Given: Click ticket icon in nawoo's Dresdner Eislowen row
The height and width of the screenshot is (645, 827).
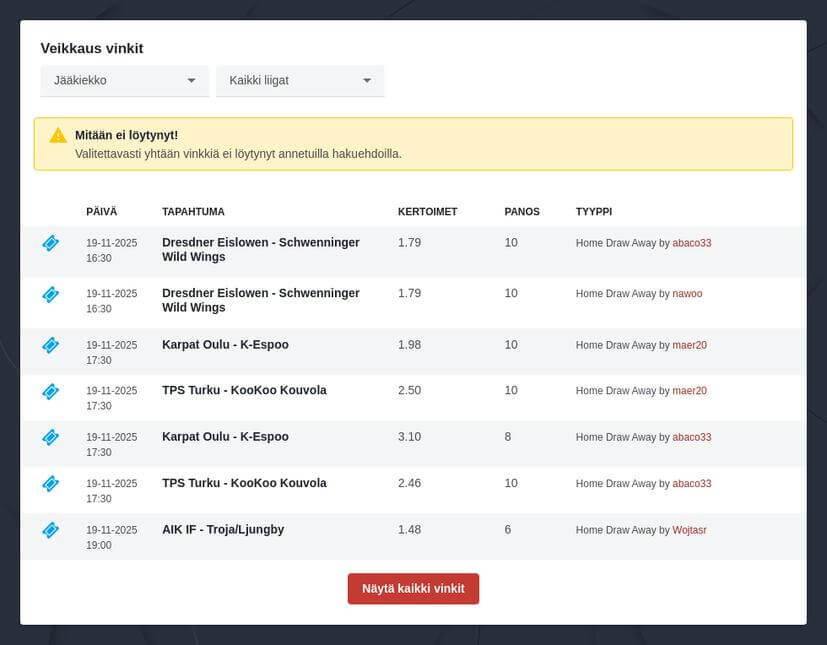Looking at the screenshot, I should pos(50,294).
